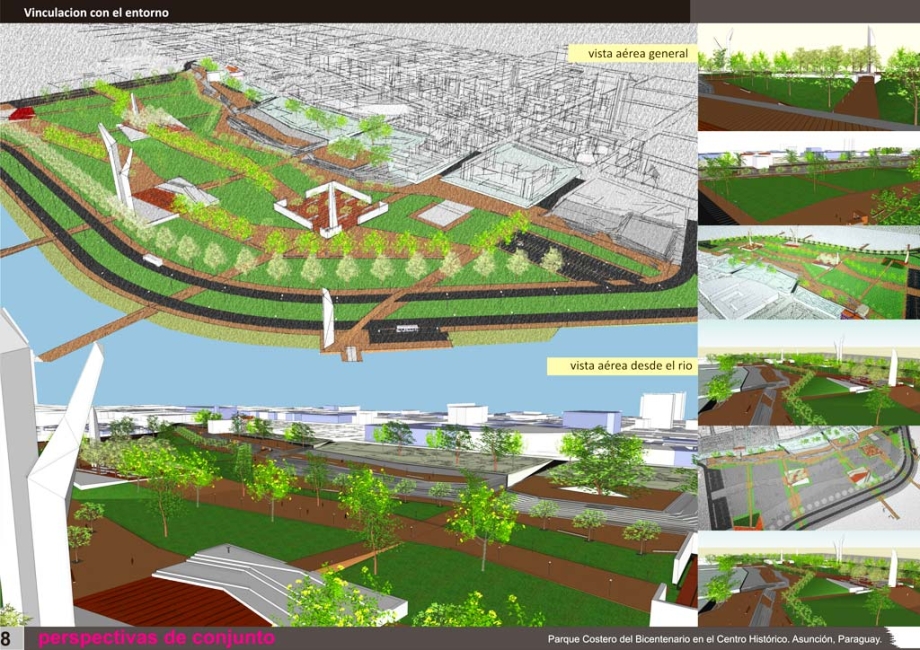Open the topmost thumbnail in the right column
Viewport: 920px width, 650px height.
pos(808,78)
